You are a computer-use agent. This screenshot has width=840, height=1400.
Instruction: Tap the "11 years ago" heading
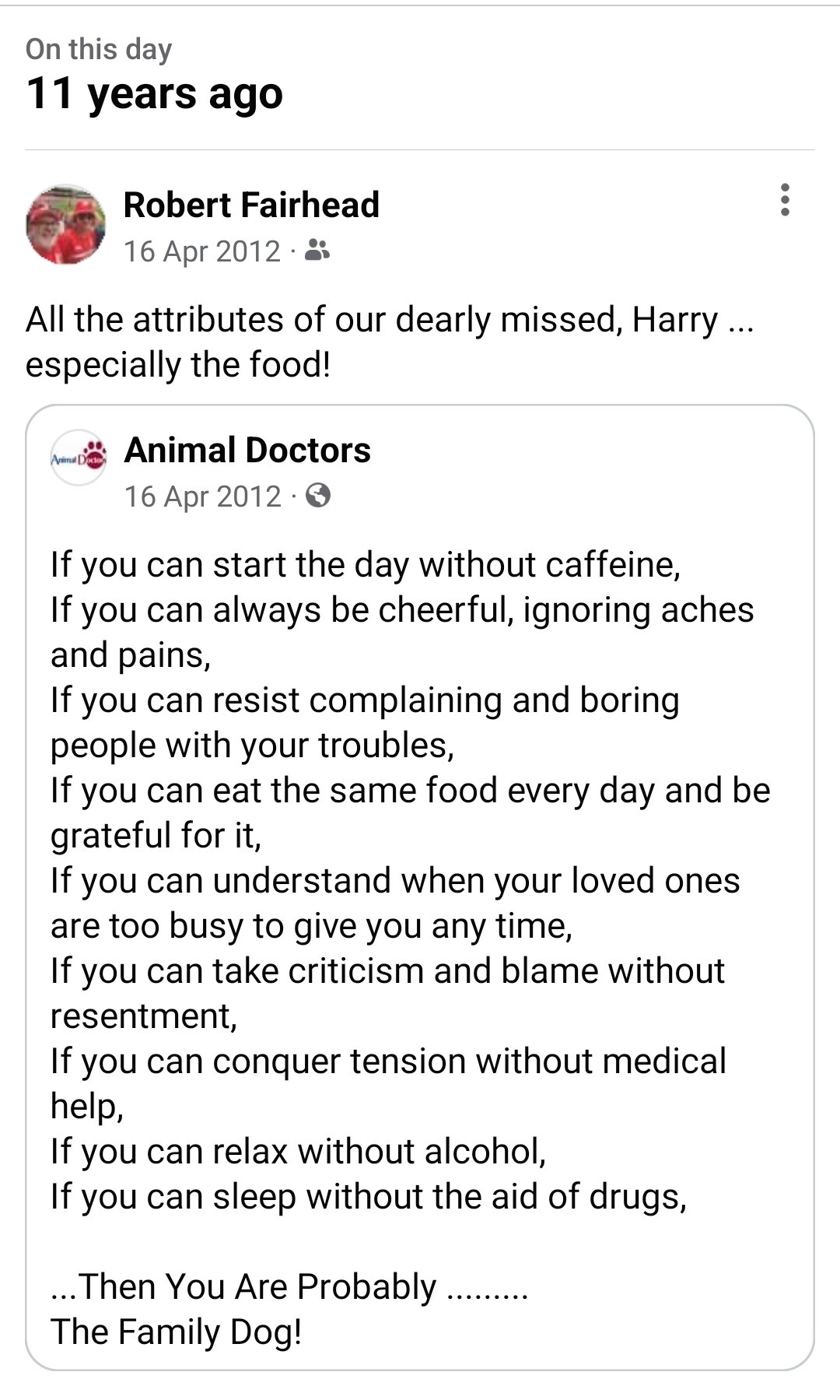[154, 93]
